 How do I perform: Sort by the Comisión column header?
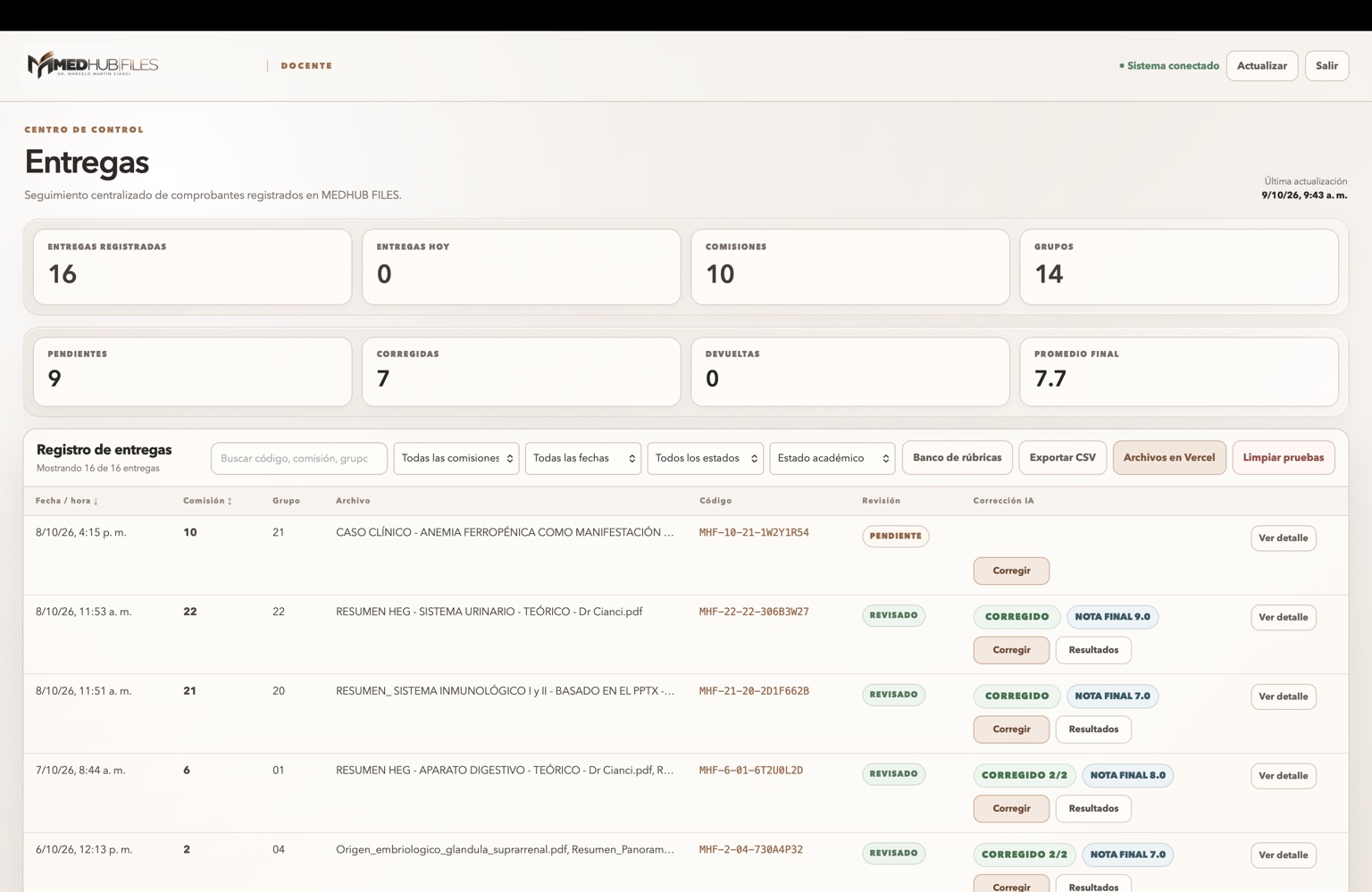[207, 501]
